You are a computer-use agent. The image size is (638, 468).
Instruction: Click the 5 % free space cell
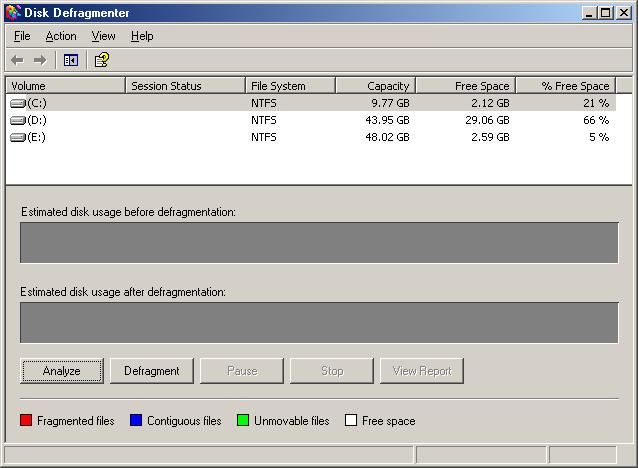tap(599, 138)
